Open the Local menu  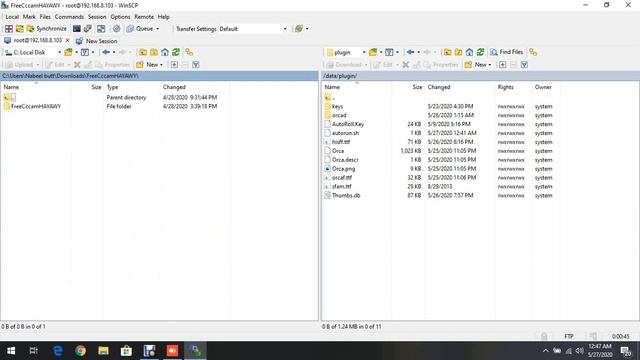[x=12, y=17]
